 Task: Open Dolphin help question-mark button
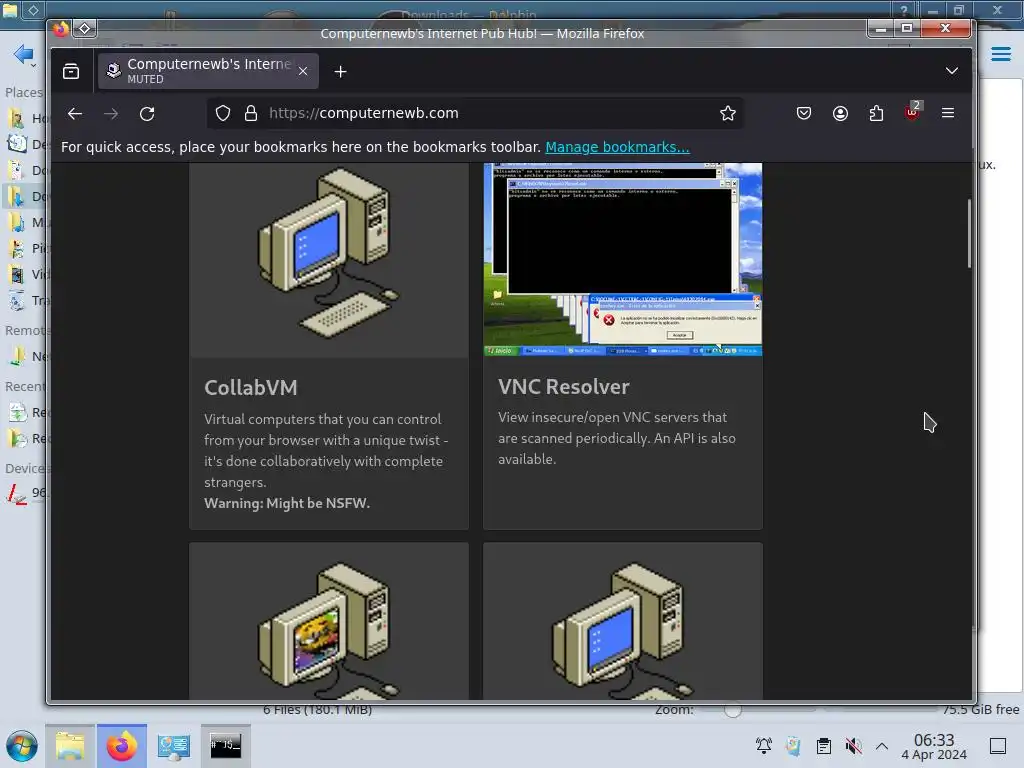click(x=904, y=10)
